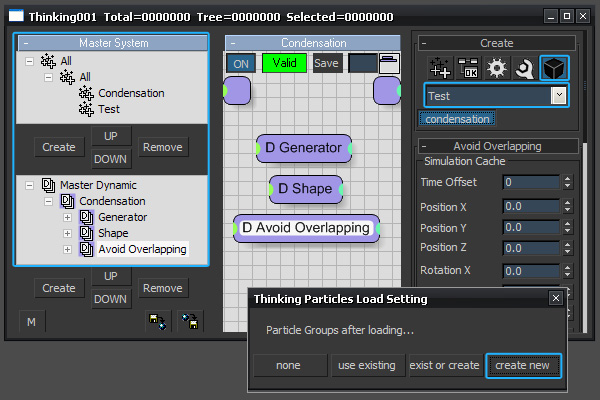Click the Generator dynamic set icon
This screenshot has height=400, width=600.
86,217
